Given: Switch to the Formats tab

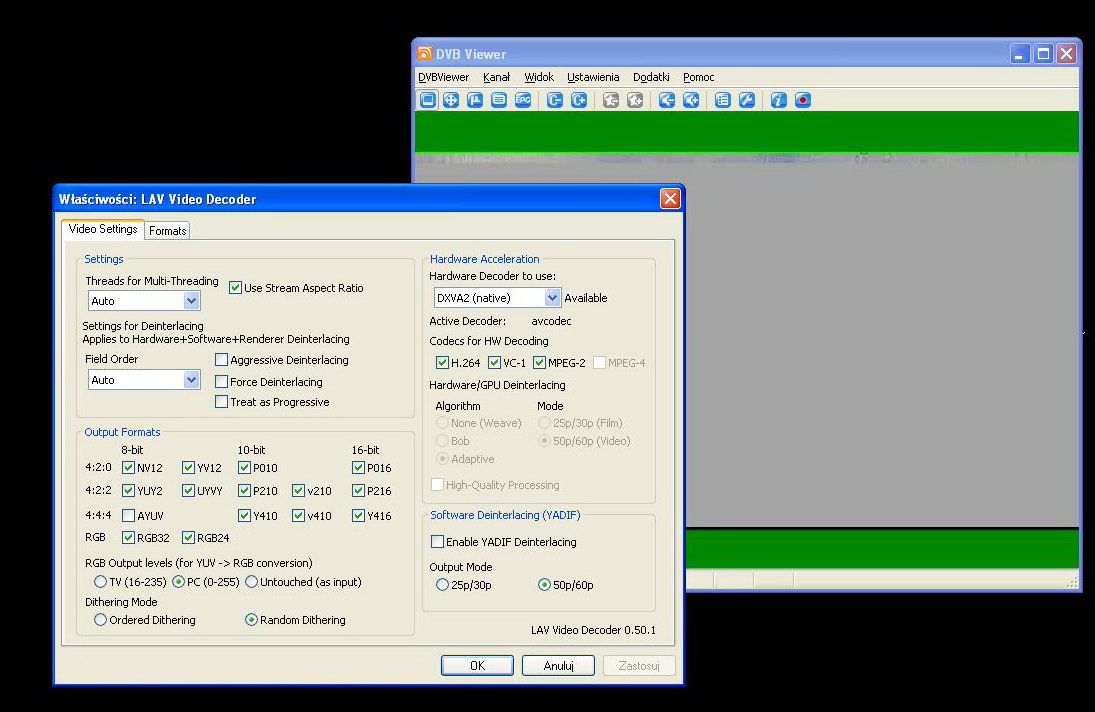Looking at the screenshot, I should tap(168, 231).
